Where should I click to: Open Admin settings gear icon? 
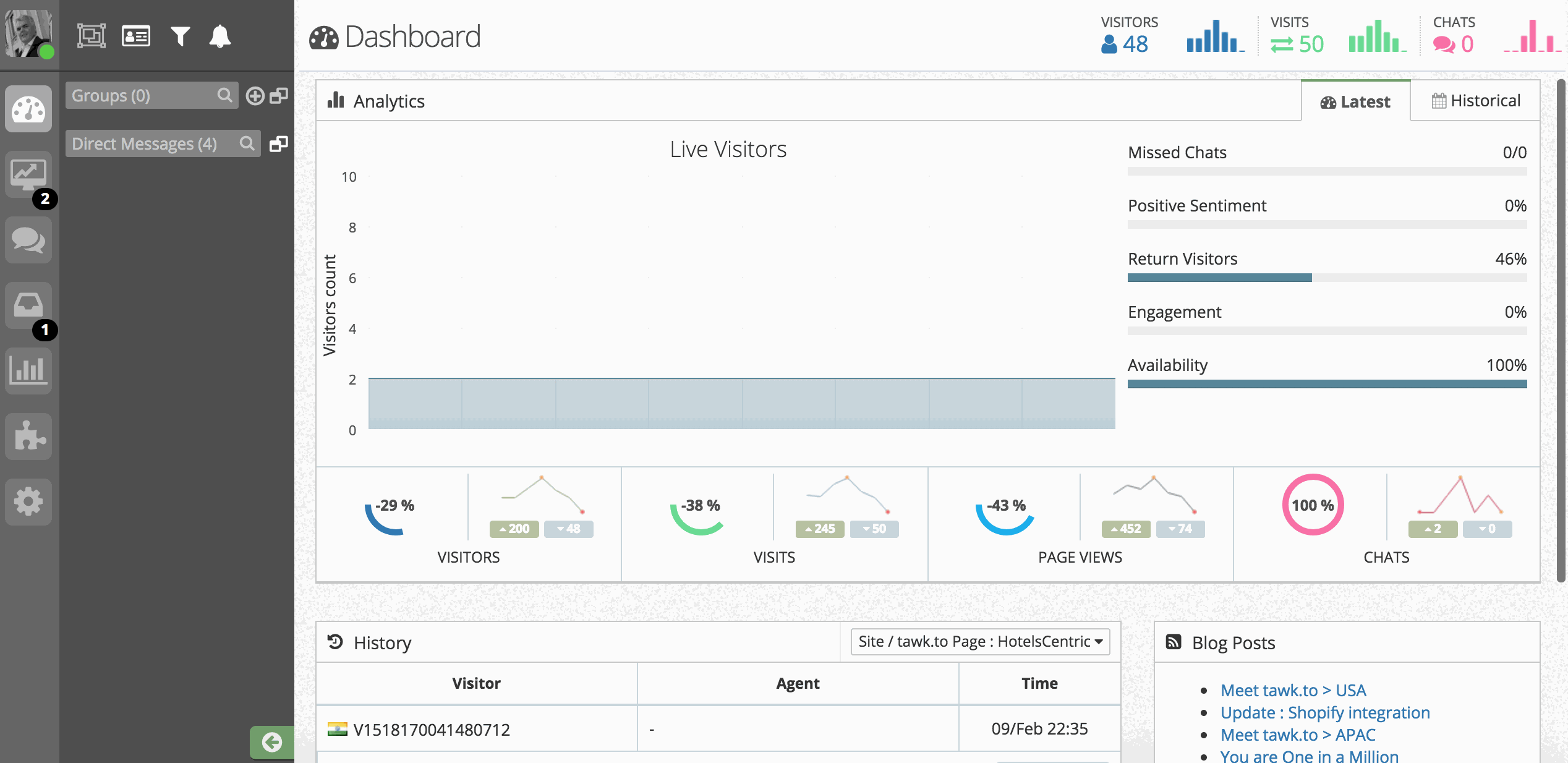pos(28,501)
